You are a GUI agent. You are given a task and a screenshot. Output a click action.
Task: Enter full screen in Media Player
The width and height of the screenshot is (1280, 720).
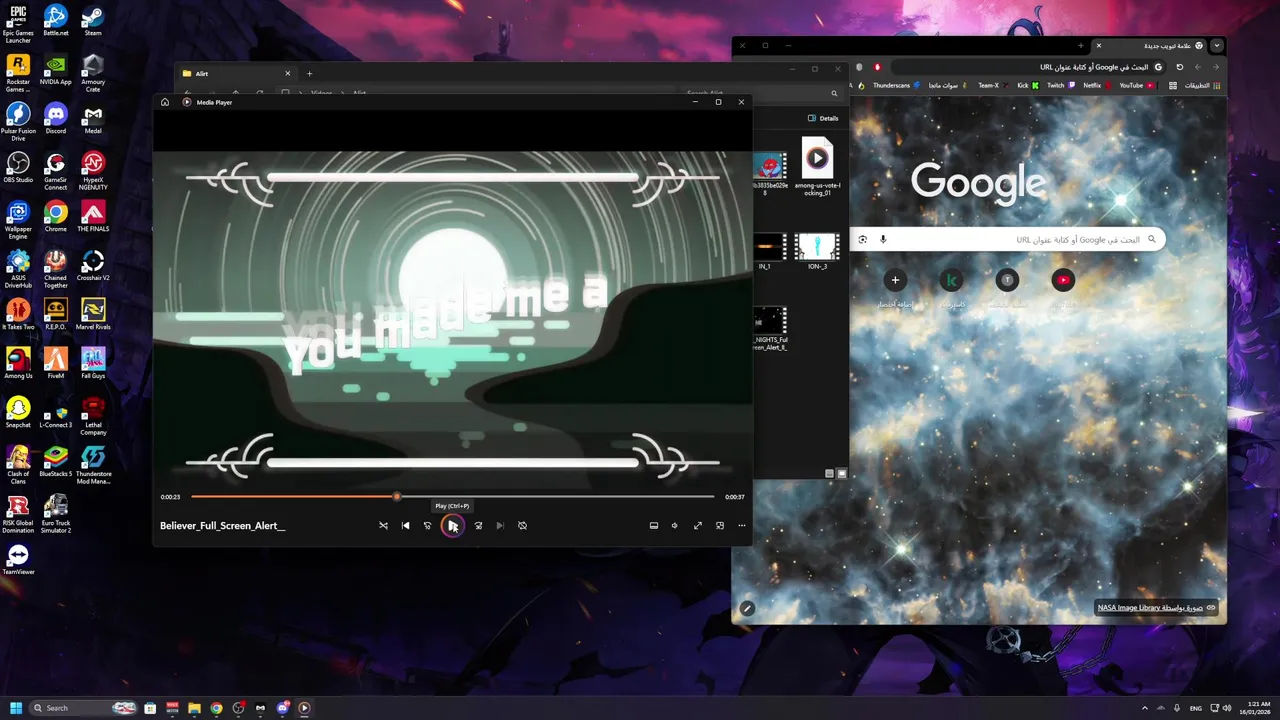pos(698,525)
